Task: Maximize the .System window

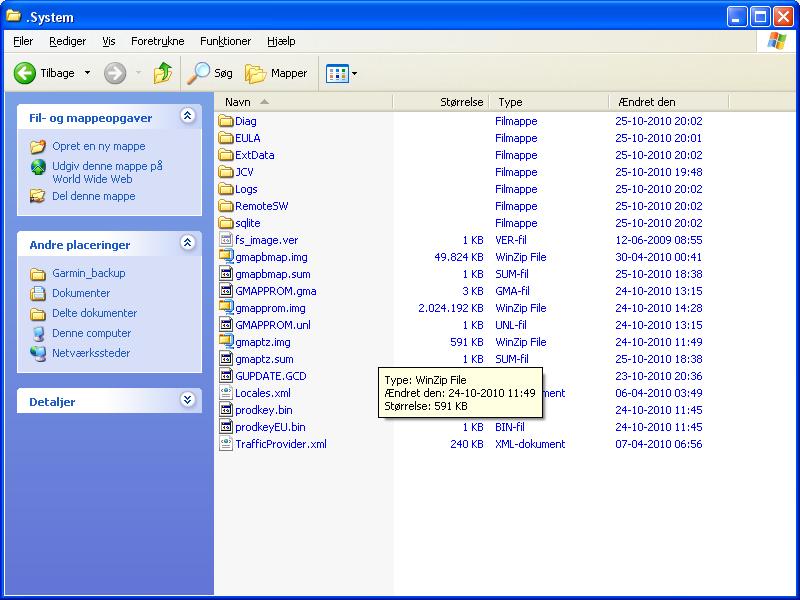Action: coord(760,17)
